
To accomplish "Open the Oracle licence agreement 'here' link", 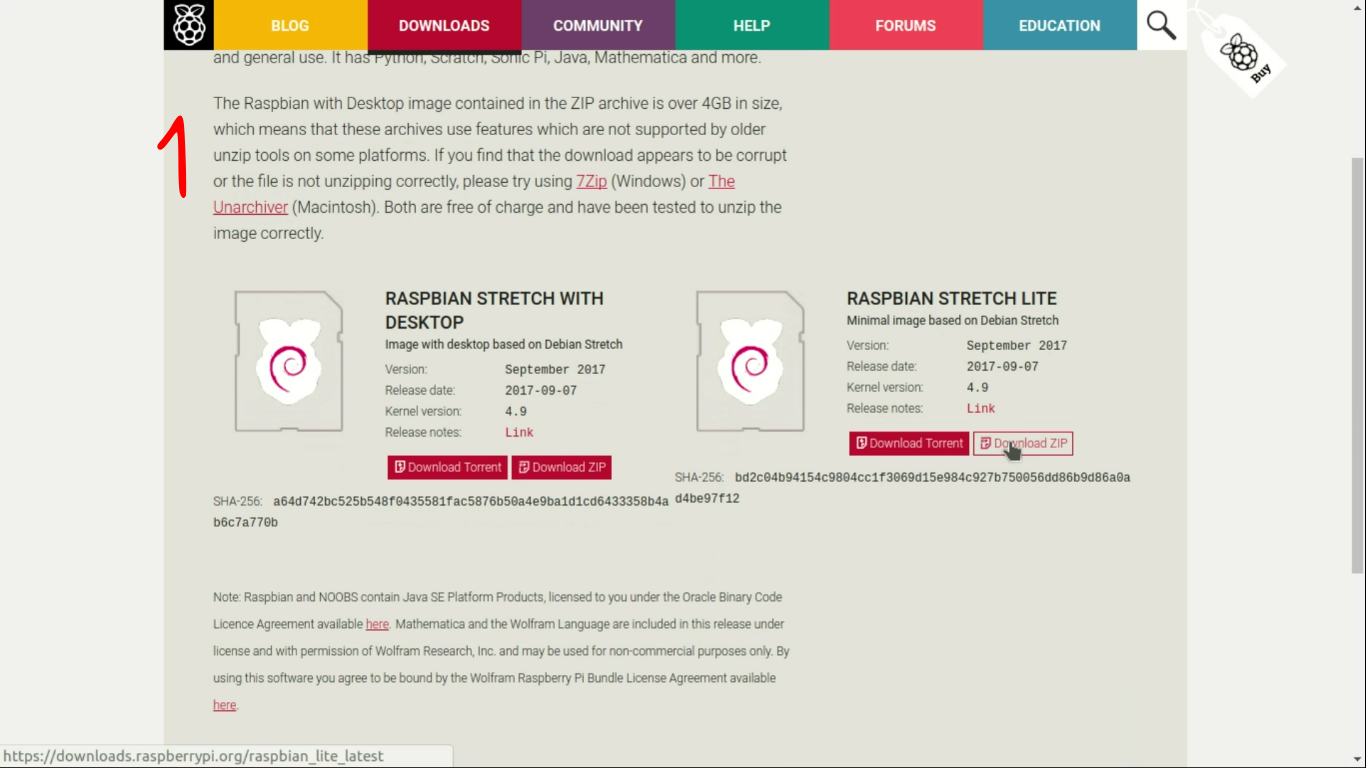I will coord(377,624).
